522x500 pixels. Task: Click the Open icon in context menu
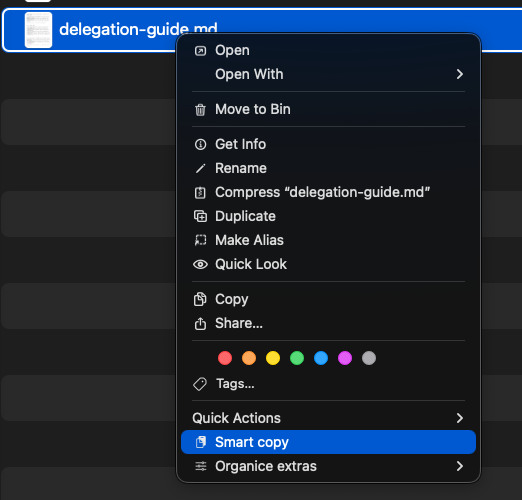tap(200, 51)
